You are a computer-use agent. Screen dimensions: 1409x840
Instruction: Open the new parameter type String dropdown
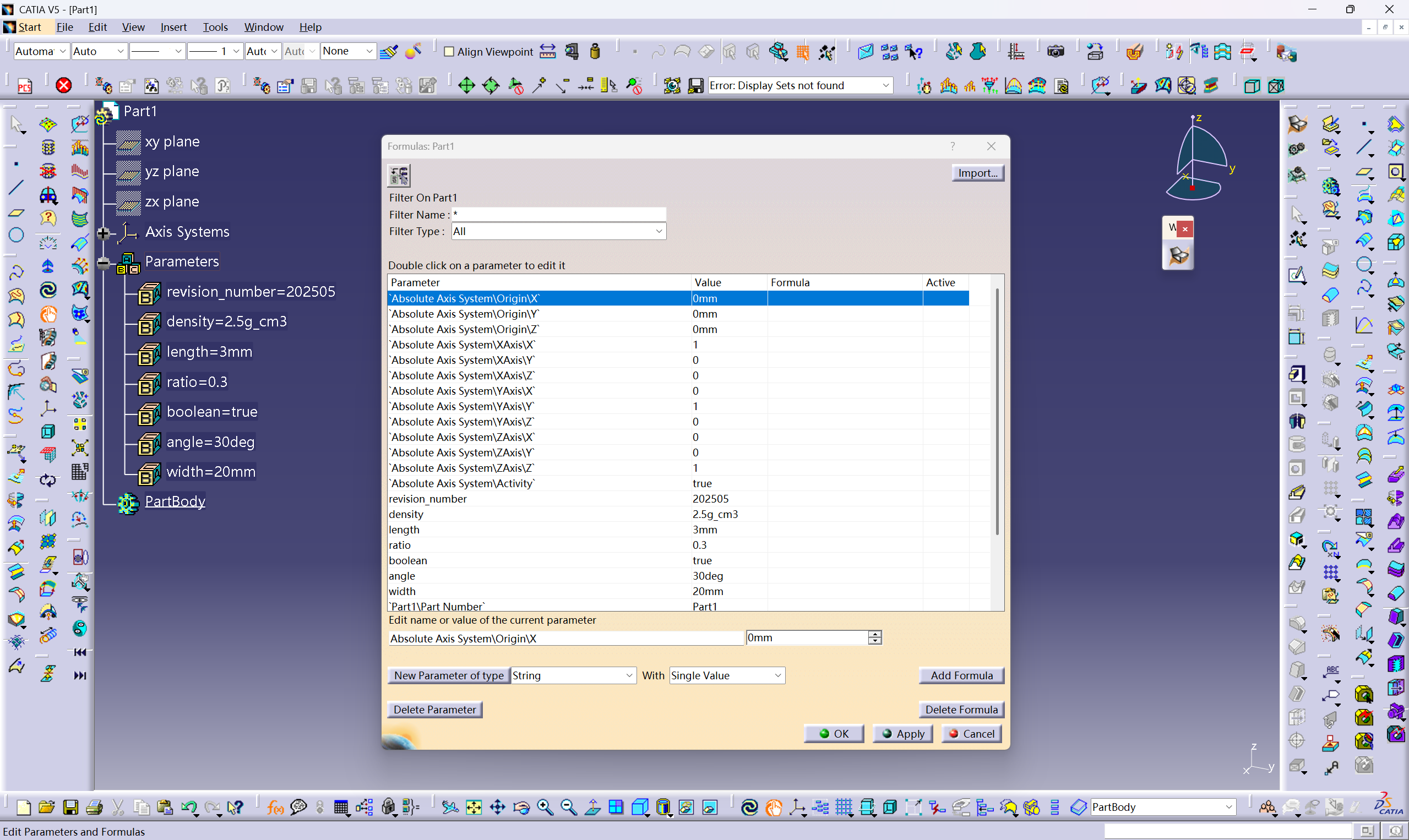[628, 675]
